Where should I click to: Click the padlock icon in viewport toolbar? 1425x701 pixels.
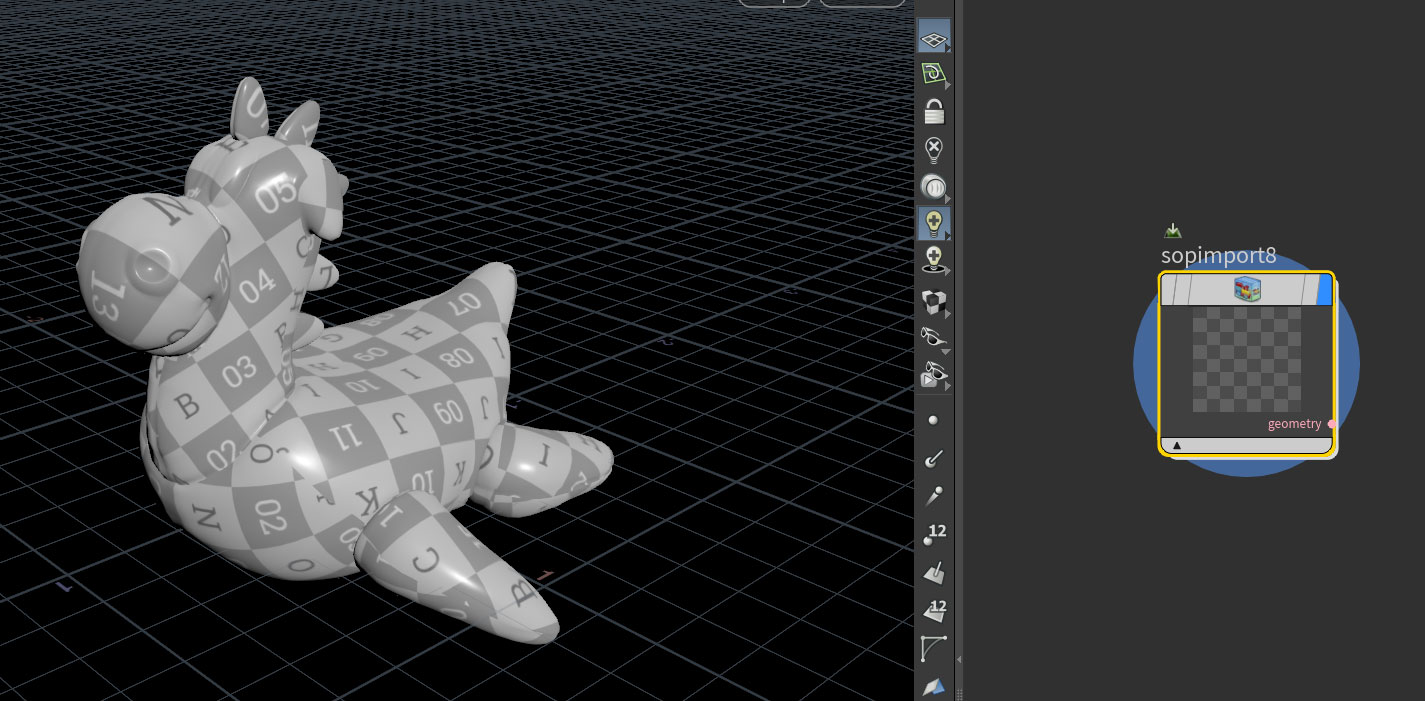[x=933, y=112]
